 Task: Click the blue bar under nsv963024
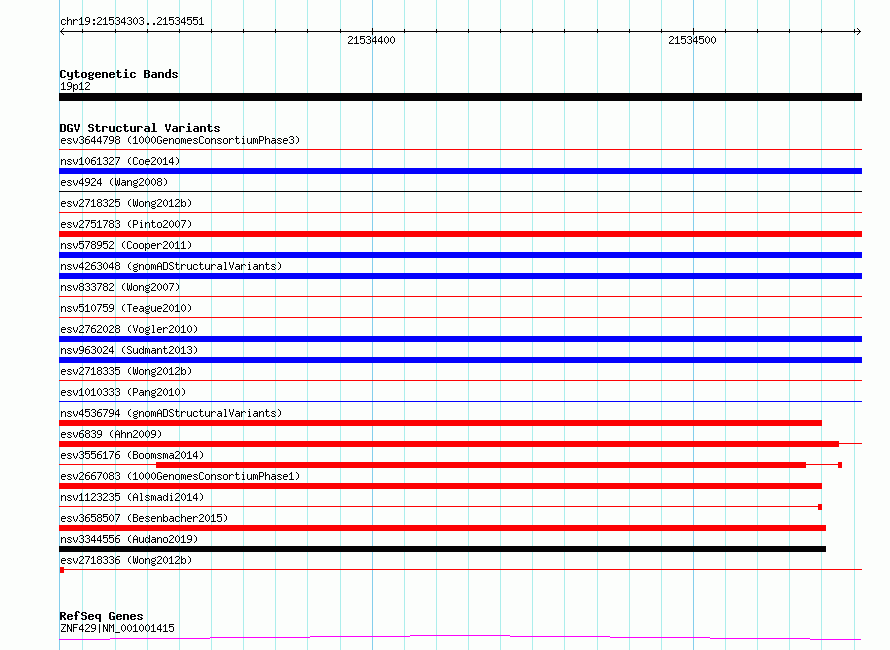[x=460, y=360]
